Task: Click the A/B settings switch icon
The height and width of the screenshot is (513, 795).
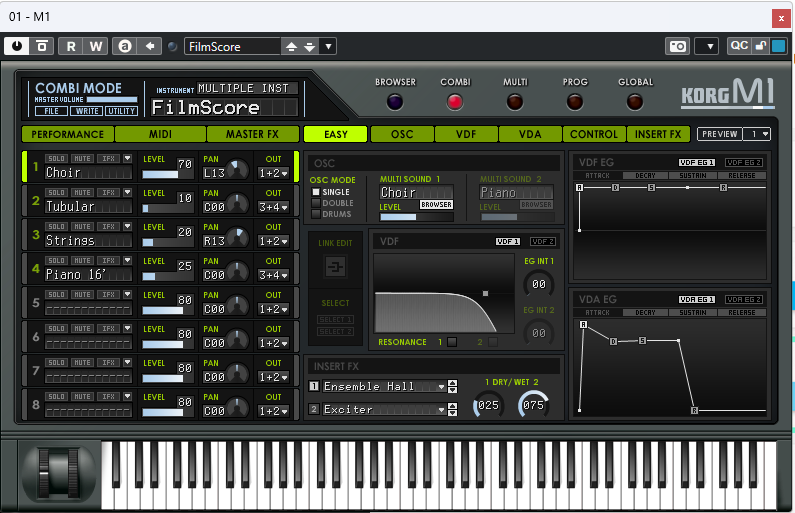Action: 125,46
